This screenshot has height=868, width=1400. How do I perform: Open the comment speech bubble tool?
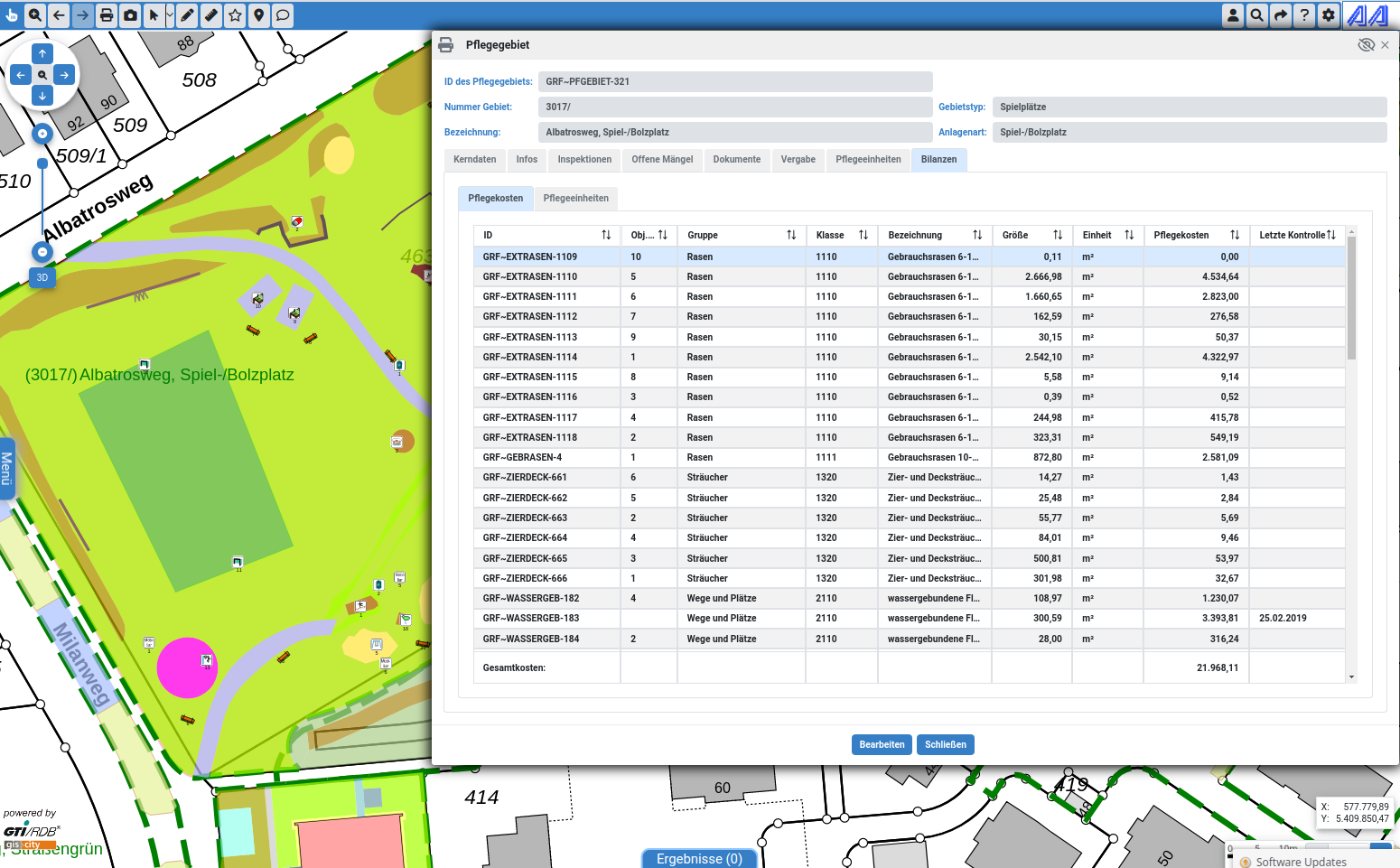coord(283,15)
